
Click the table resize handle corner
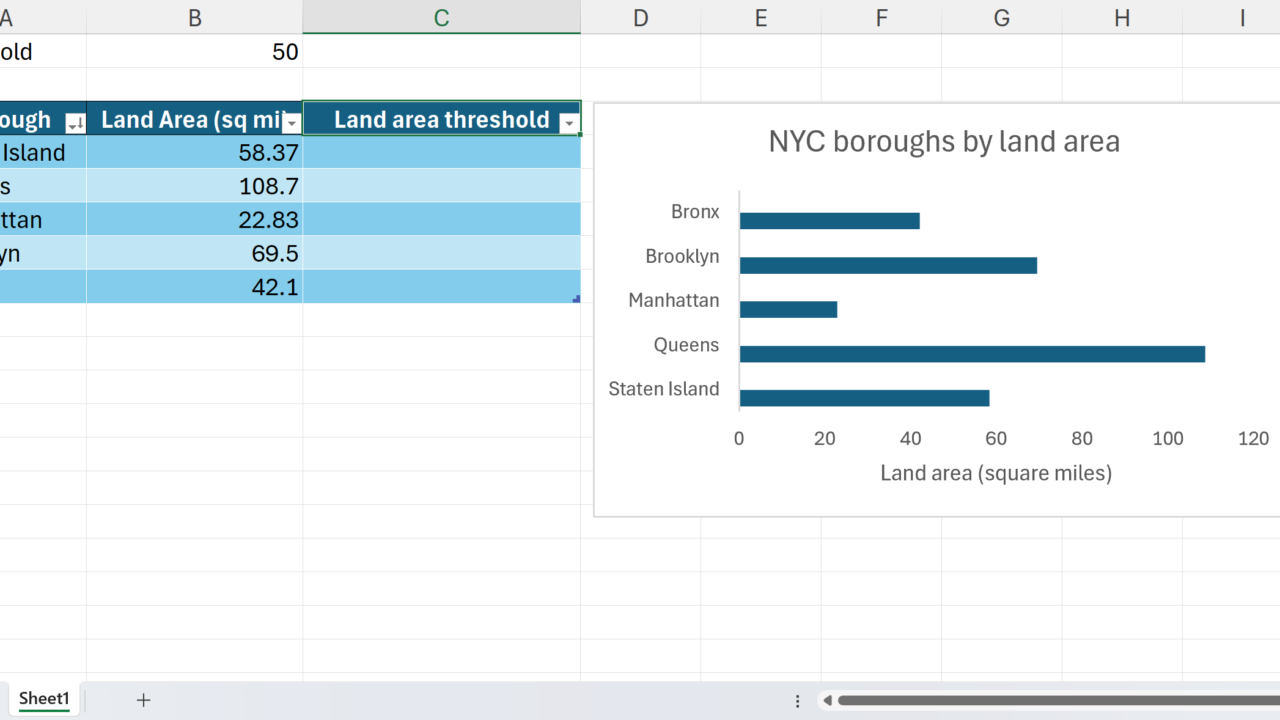pos(576,299)
